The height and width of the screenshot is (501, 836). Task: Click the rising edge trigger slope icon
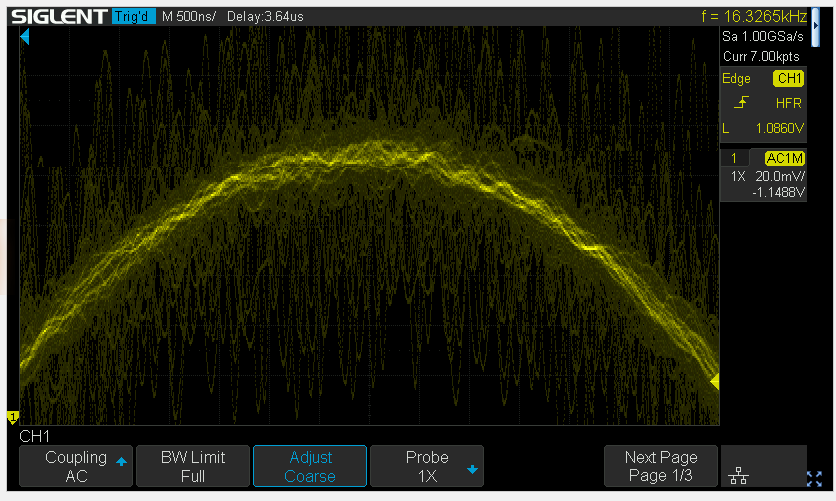pyautogui.click(x=741, y=102)
